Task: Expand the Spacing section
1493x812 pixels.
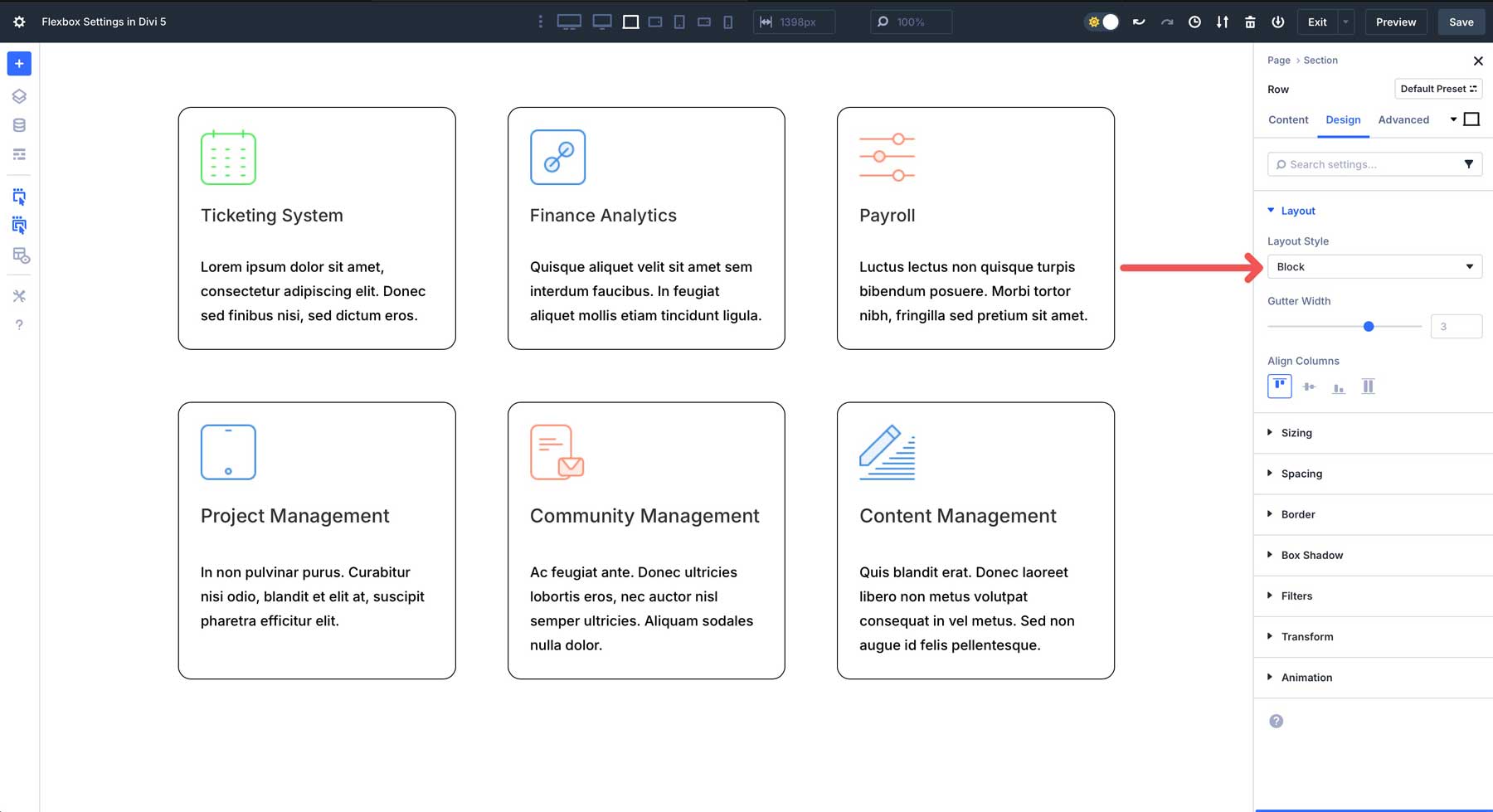Action: click(1302, 474)
